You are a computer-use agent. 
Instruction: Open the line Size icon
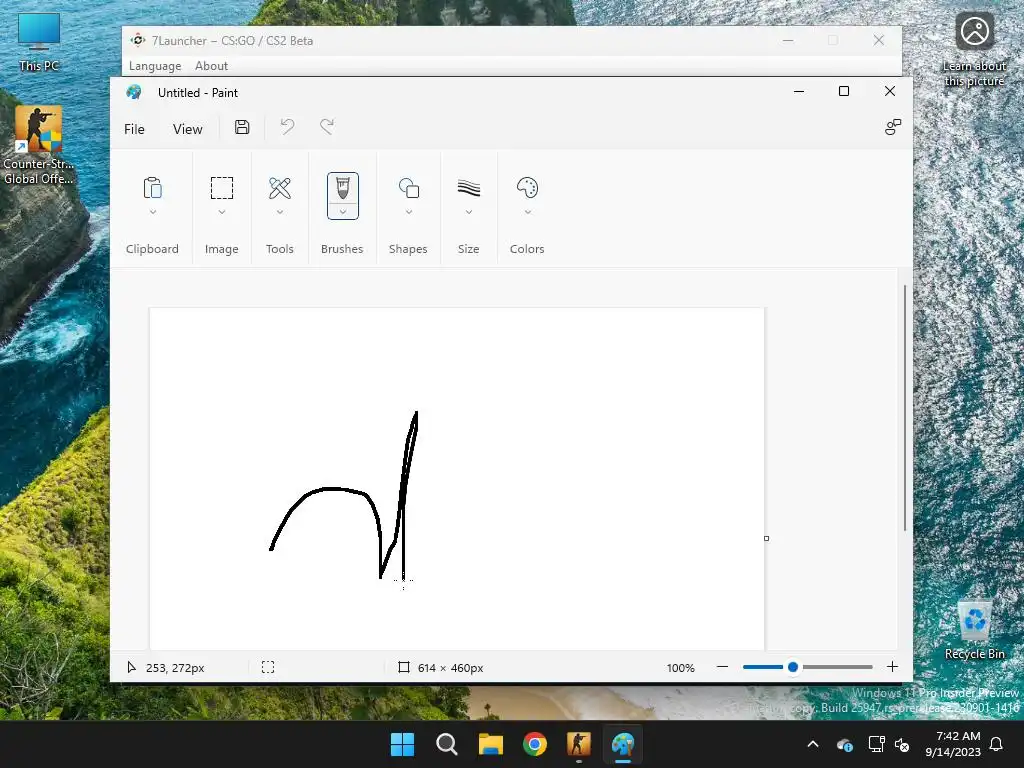tap(469, 188)
